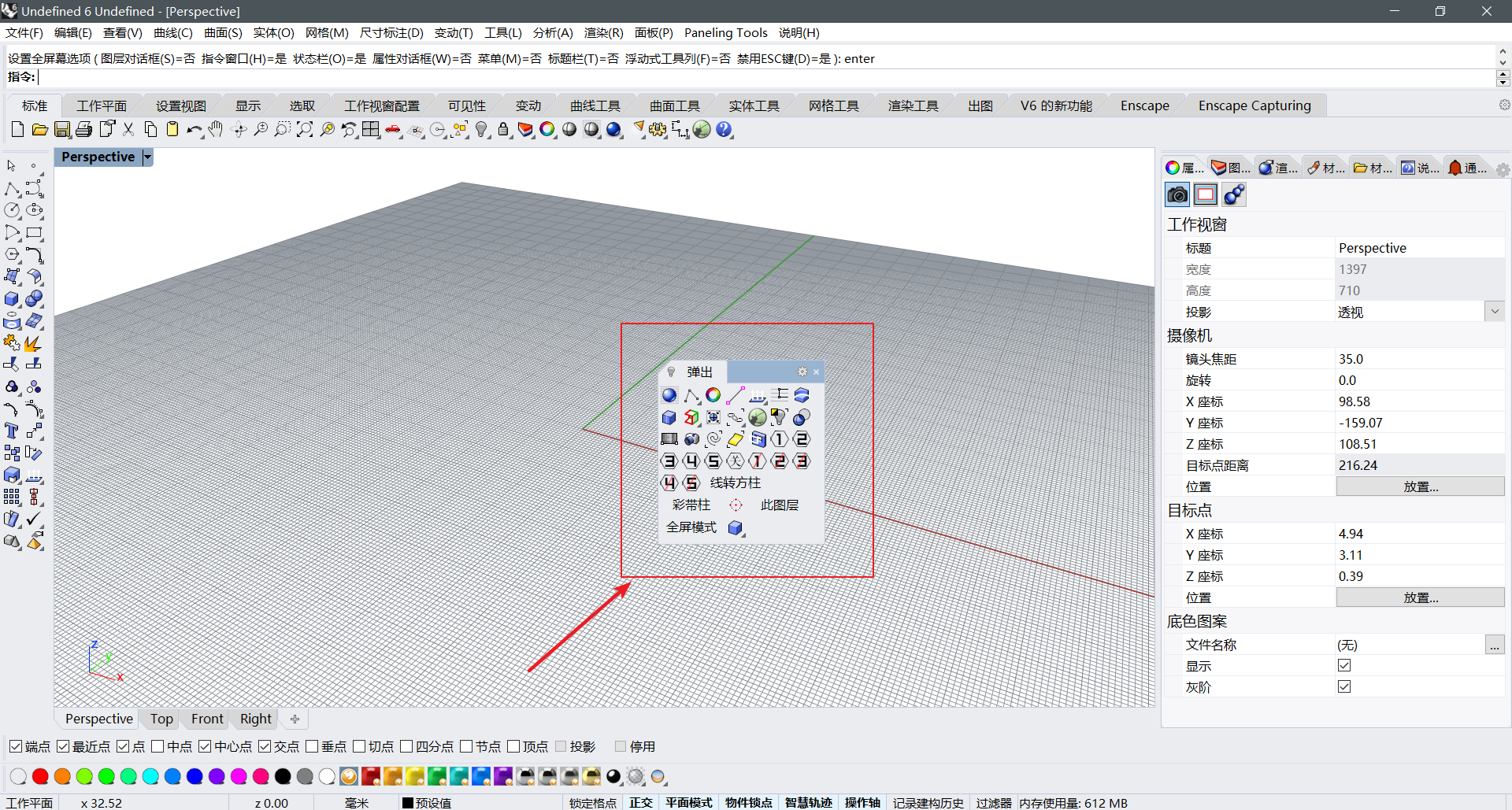The height and width of the screenshot is (810, 1512).
Task: Enable the 切点 osnap checkbox
Action: click(359, 746)
